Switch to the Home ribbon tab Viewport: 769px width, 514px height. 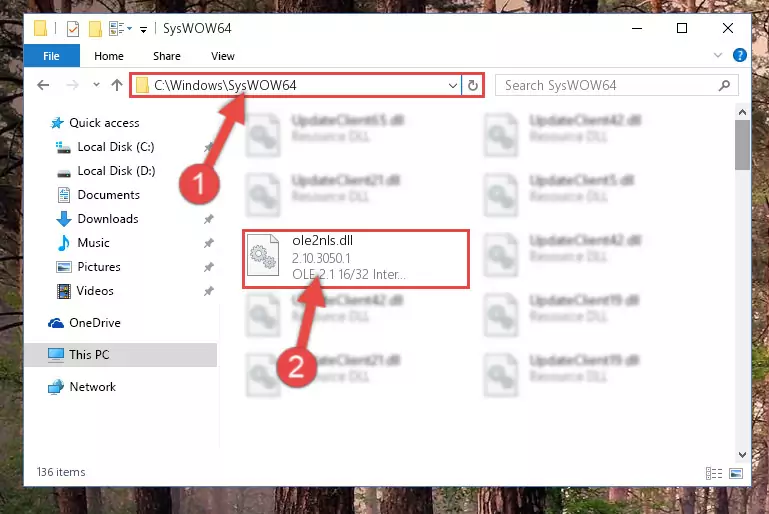pyautogui.click(x=109, y=56)
